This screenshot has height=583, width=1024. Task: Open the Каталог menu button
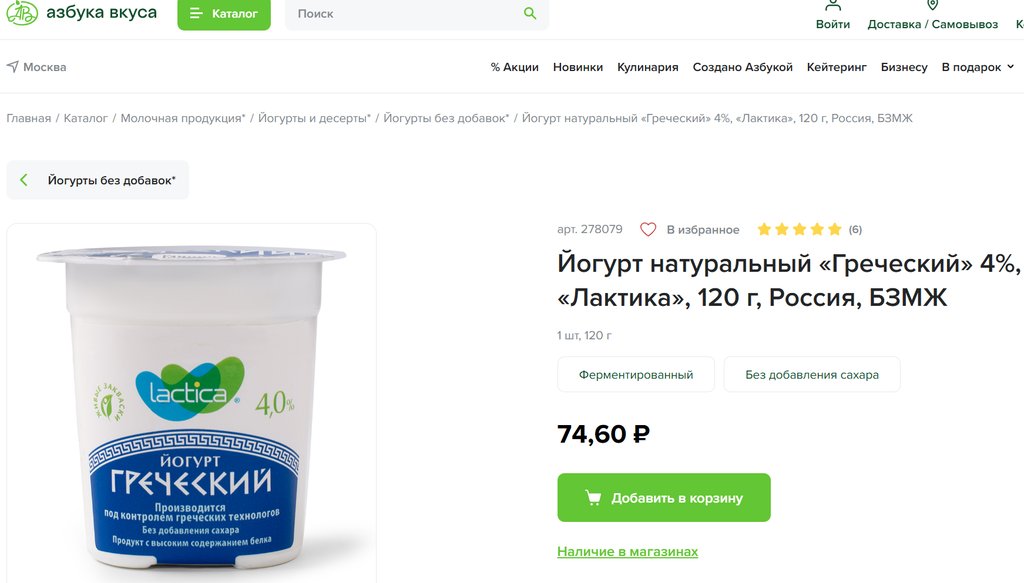[x=224, y=14]
